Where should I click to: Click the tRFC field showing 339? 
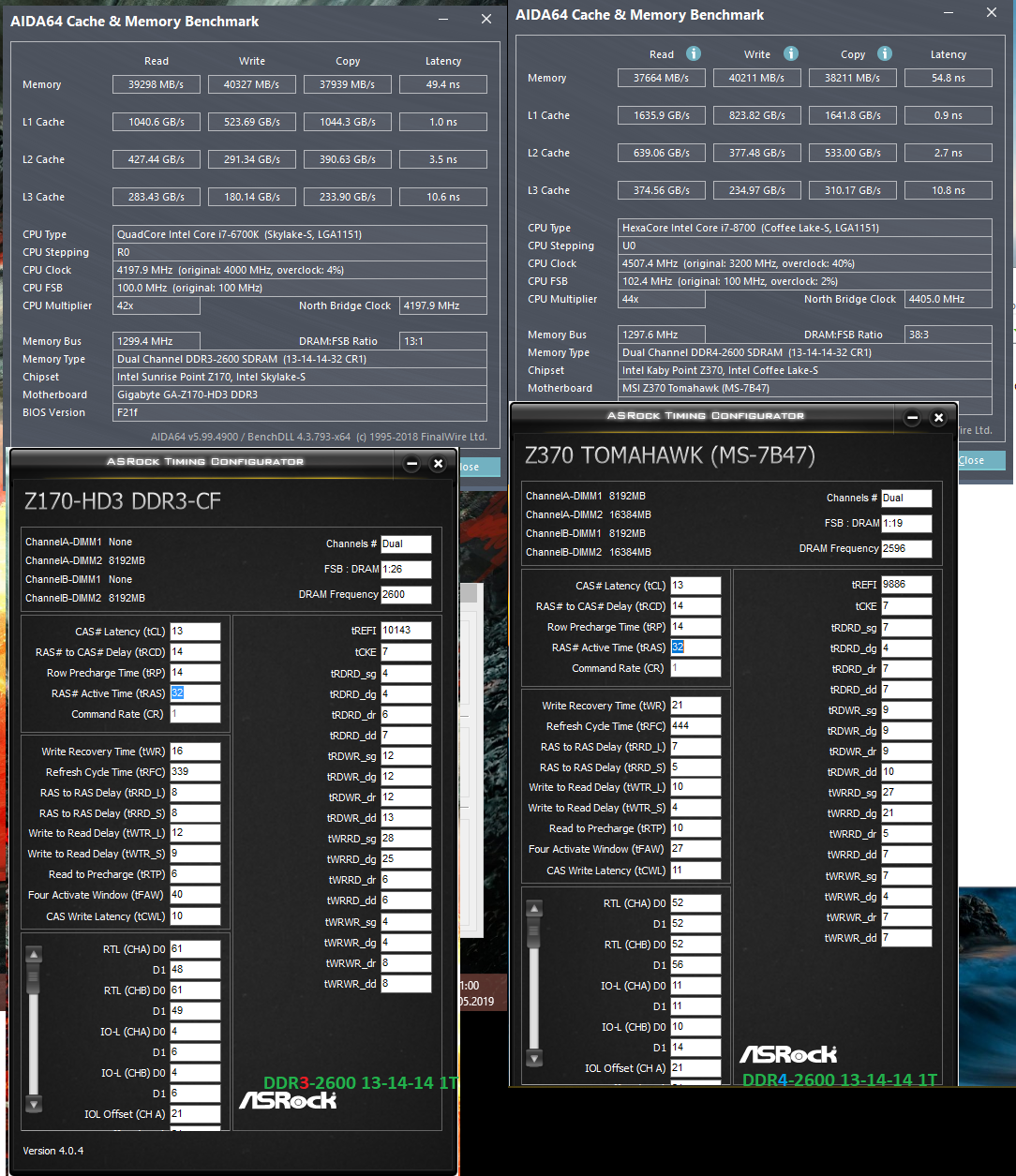click(195, 772)
